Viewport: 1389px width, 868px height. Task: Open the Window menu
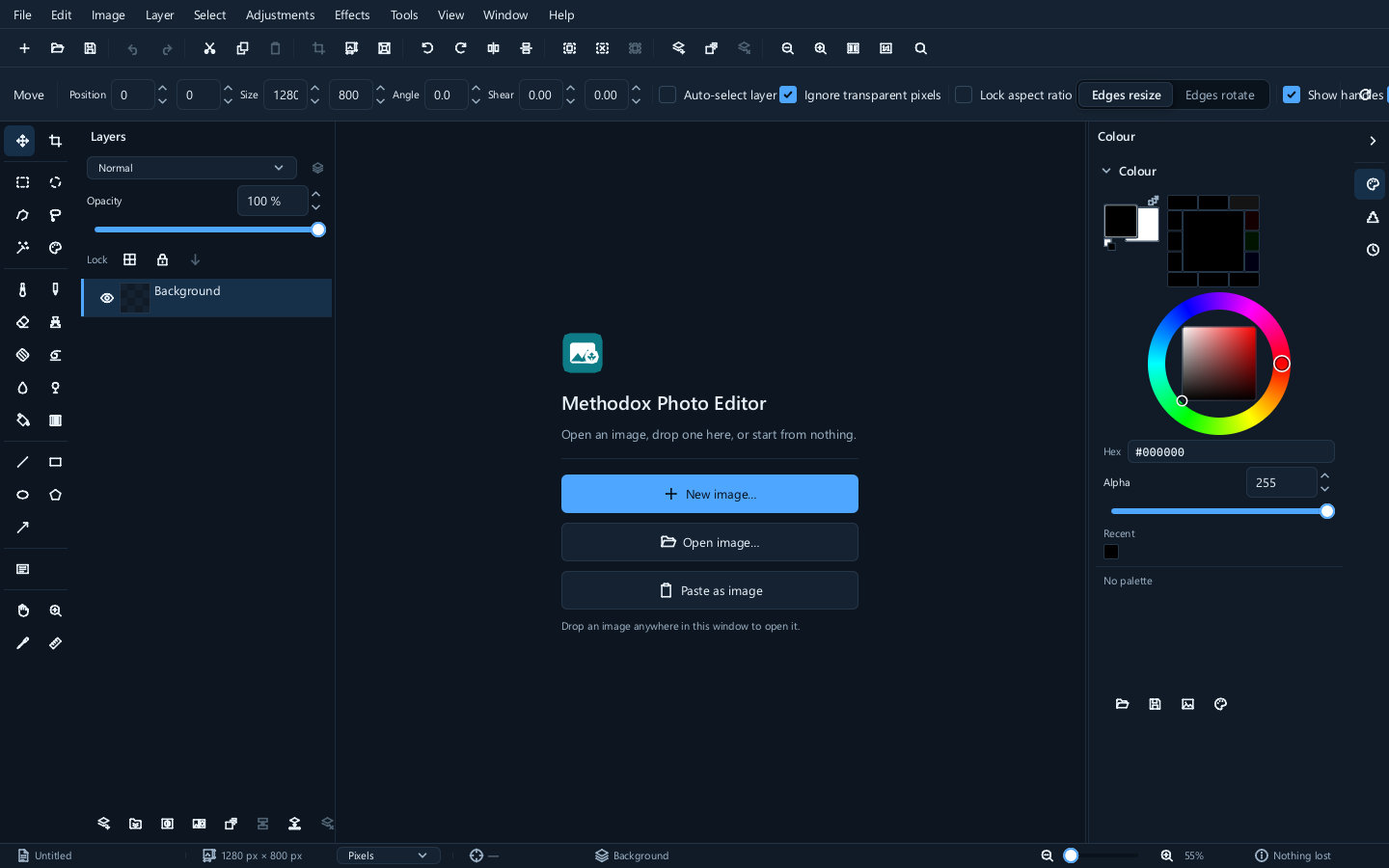(505, 14)
